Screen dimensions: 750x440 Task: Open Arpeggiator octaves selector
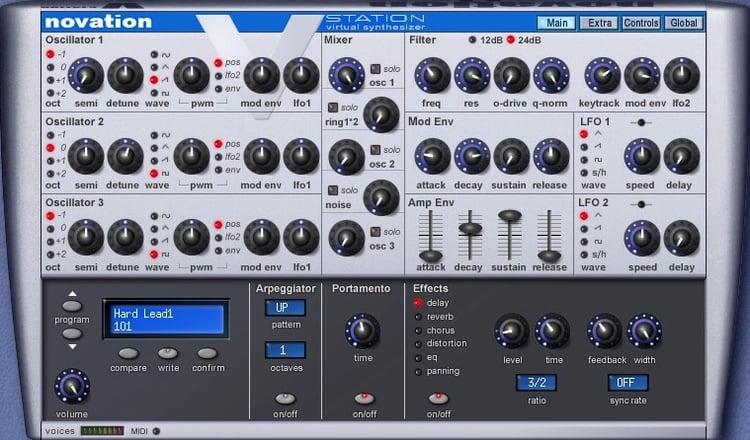point(285,350)
